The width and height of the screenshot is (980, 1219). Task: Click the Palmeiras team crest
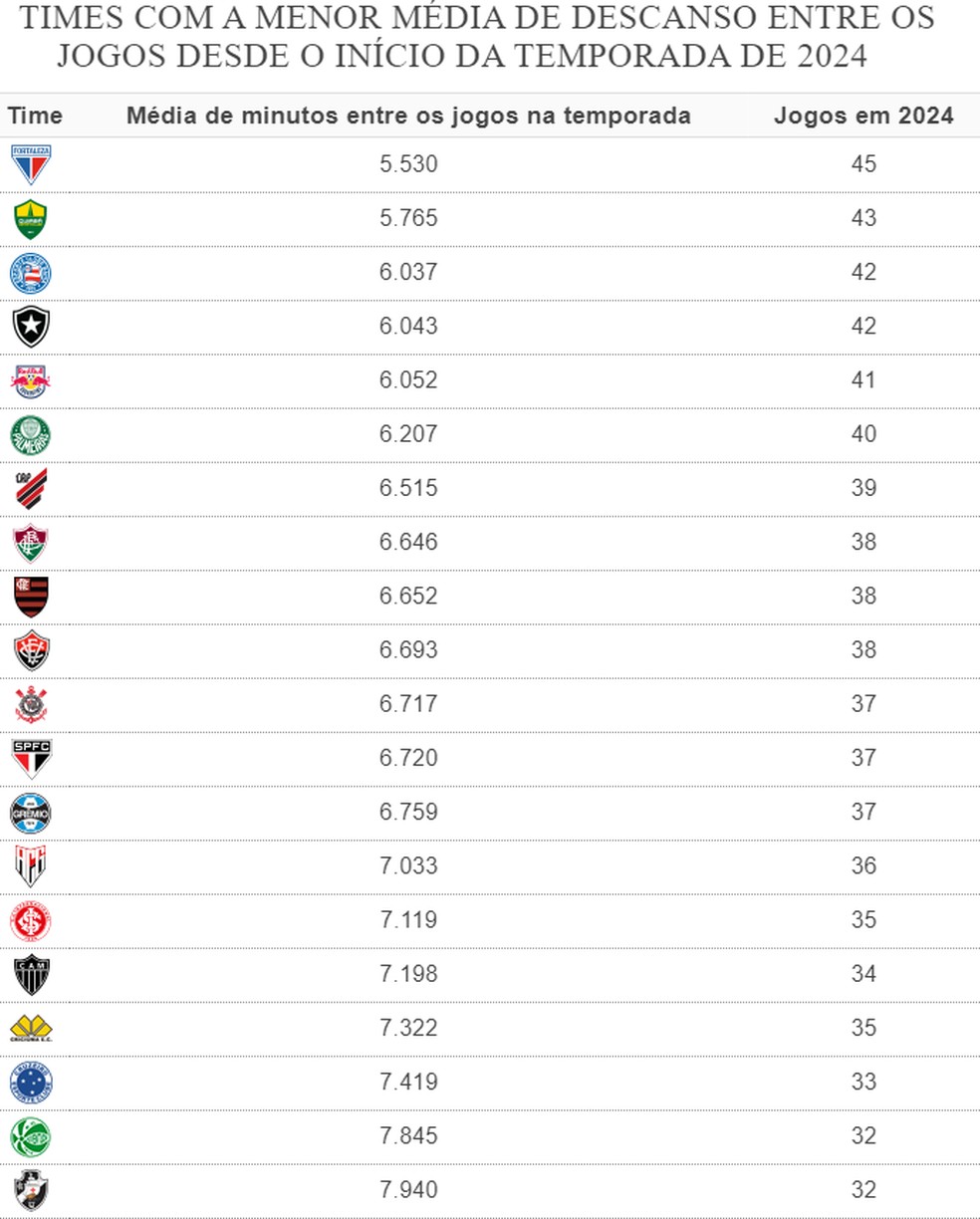tap(31, 435)
